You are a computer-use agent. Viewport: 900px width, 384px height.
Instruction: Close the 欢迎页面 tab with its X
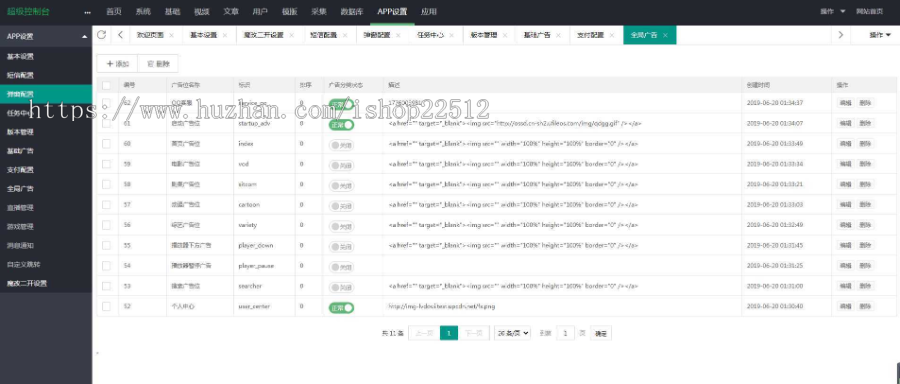(x=171, y=35)
